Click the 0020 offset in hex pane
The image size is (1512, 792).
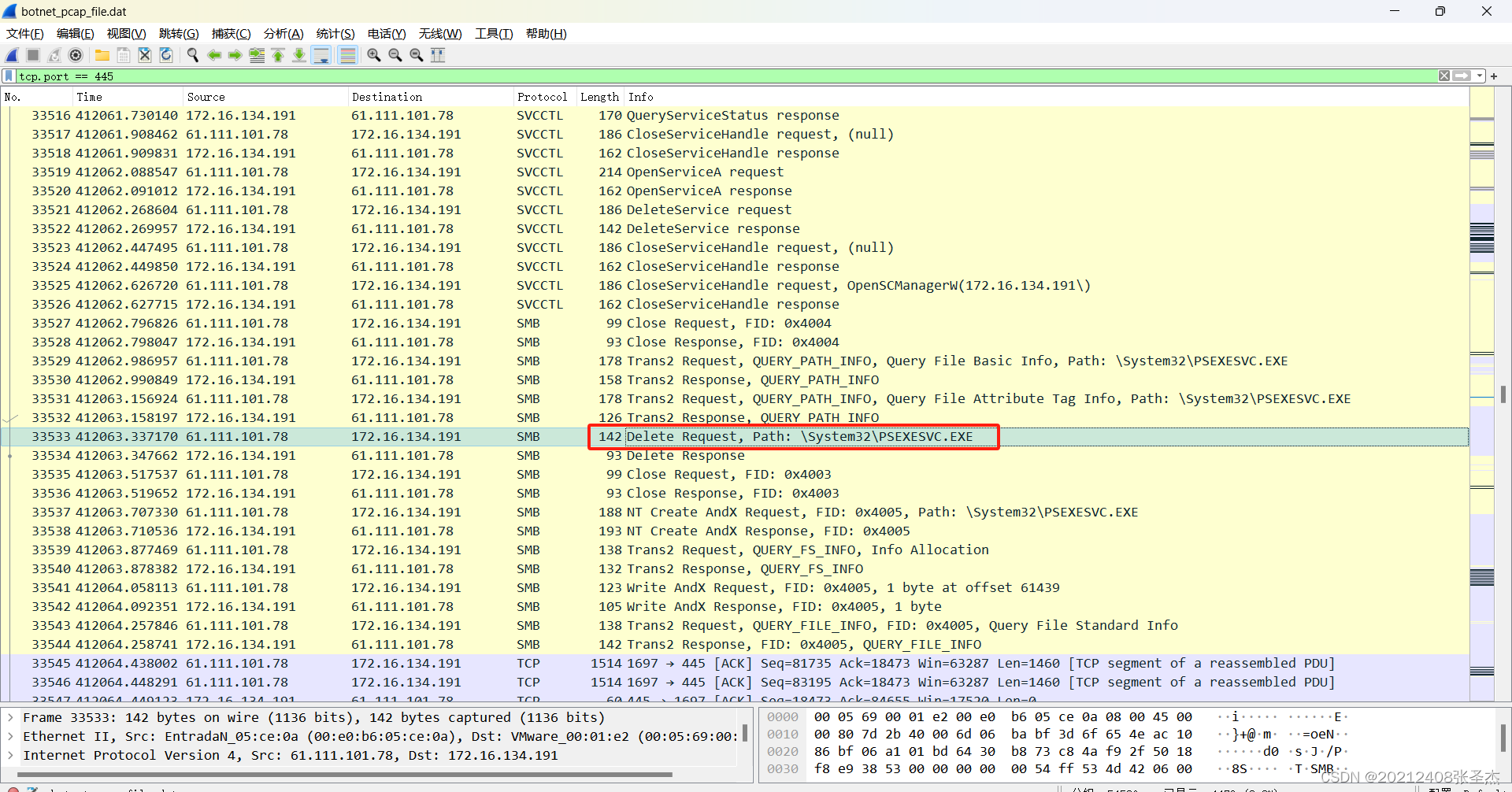tap(783, 752)
